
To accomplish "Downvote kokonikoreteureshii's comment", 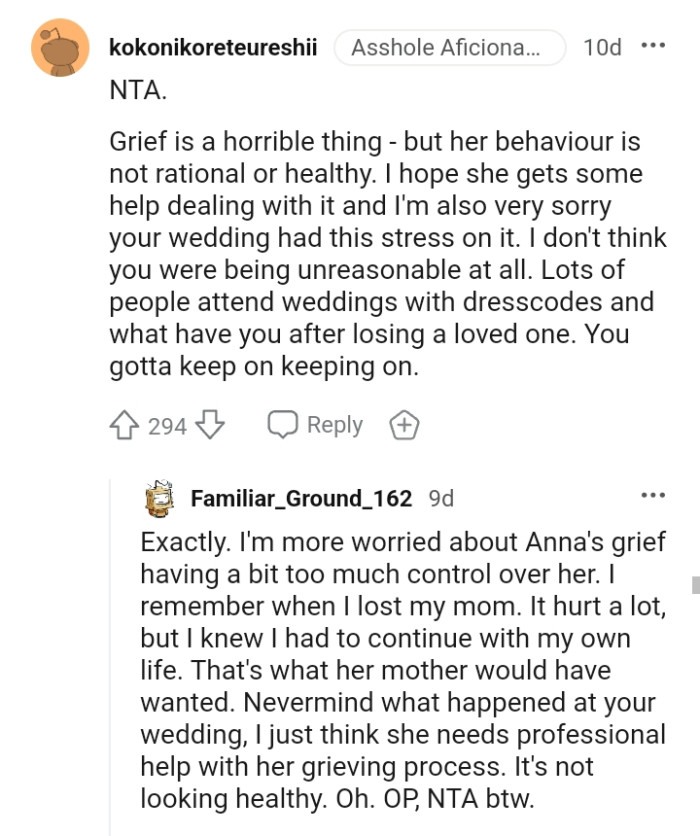I will tap(209, 426).
